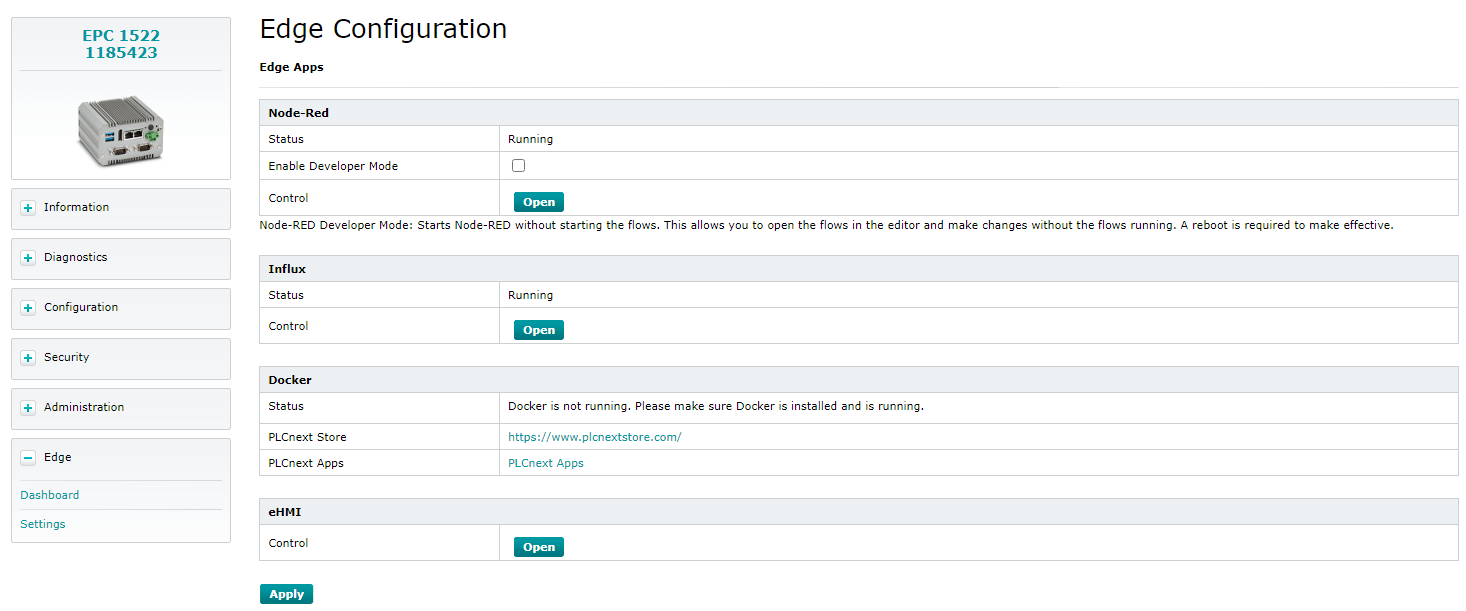Click the 'Docker is not running' status message
Viewport: 1466px width, 611px height.
tap(716, 406)
